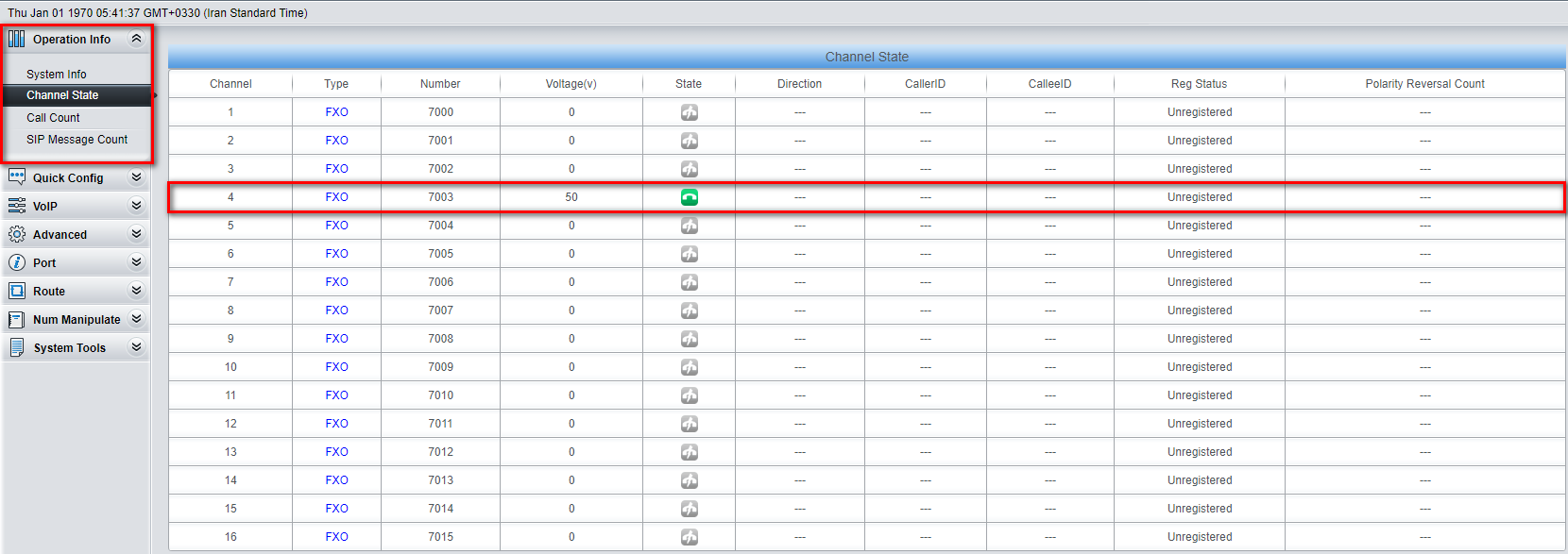Image resolution: width=1568 pixels, height=554 pixels.
Task: Expand the VoIP section chevron
Action: click(136, 205)
